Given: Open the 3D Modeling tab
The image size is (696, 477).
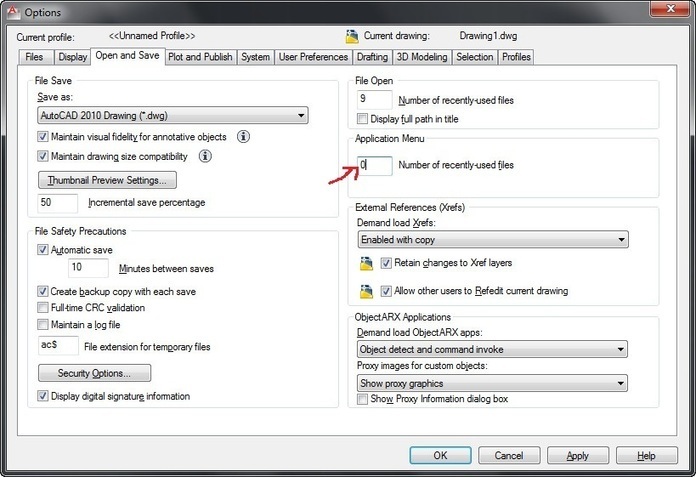Looking at the screenshot, I should (422, 57).
